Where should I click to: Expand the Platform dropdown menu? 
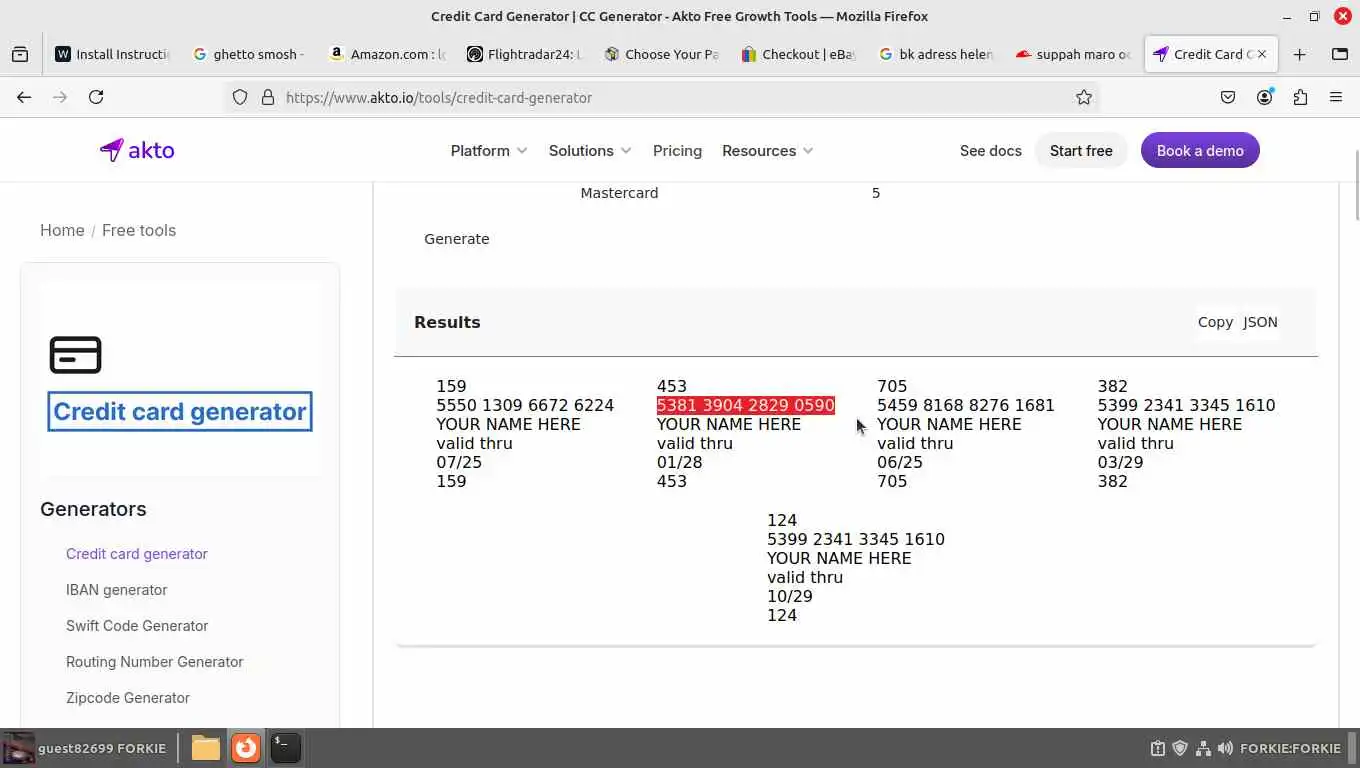coord(488,151)
